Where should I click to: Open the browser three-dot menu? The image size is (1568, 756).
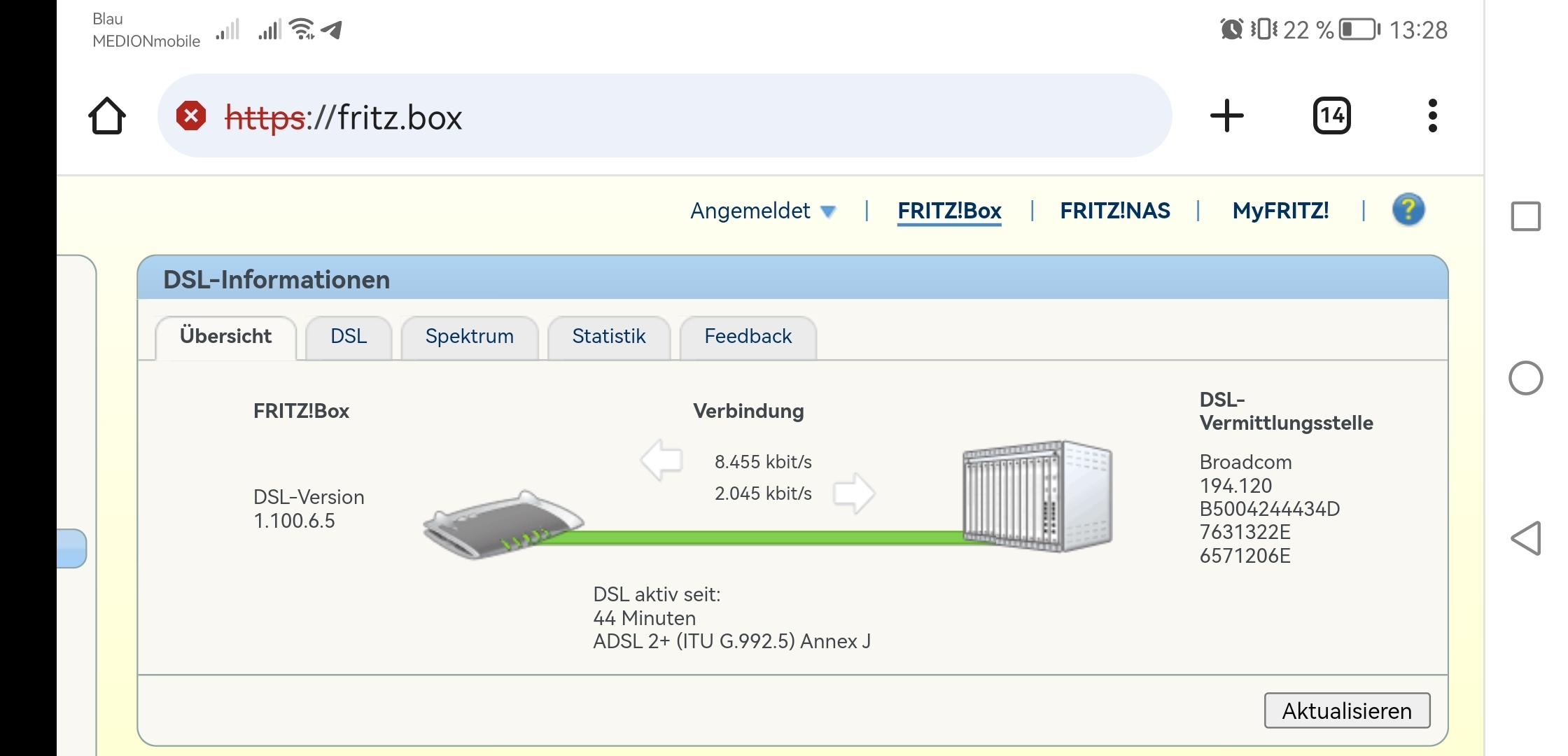coord(1432,116)
